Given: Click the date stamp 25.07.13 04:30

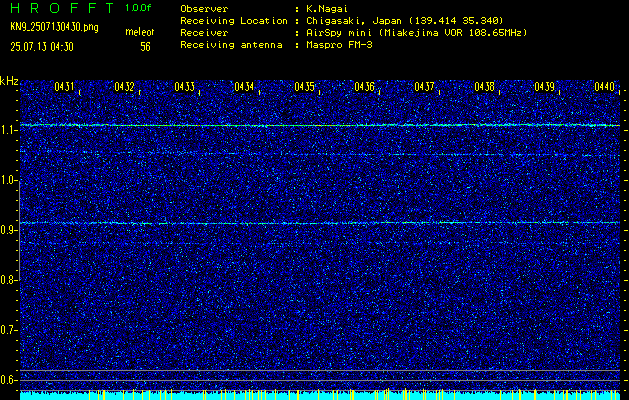Looking at the screenshot, I should [x=42, y=47].
